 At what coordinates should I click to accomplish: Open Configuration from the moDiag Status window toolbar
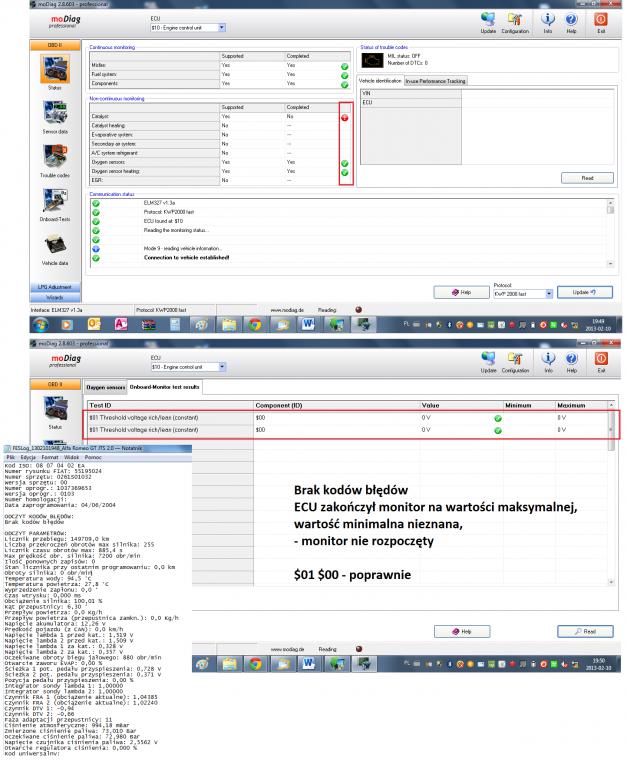515,23
